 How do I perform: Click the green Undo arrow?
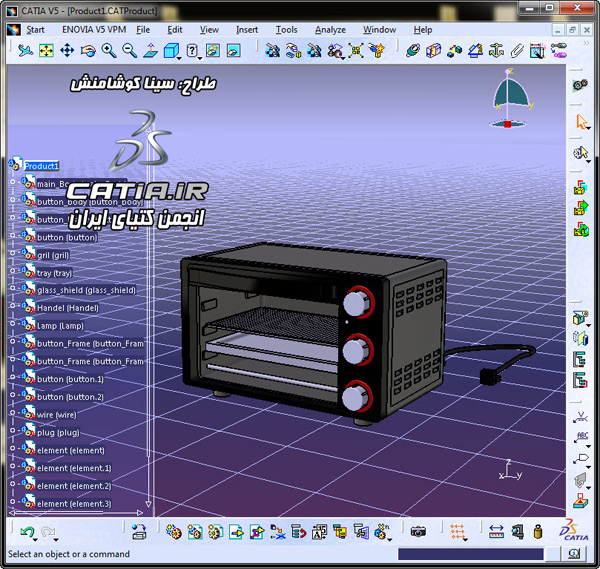click(27, 532)
